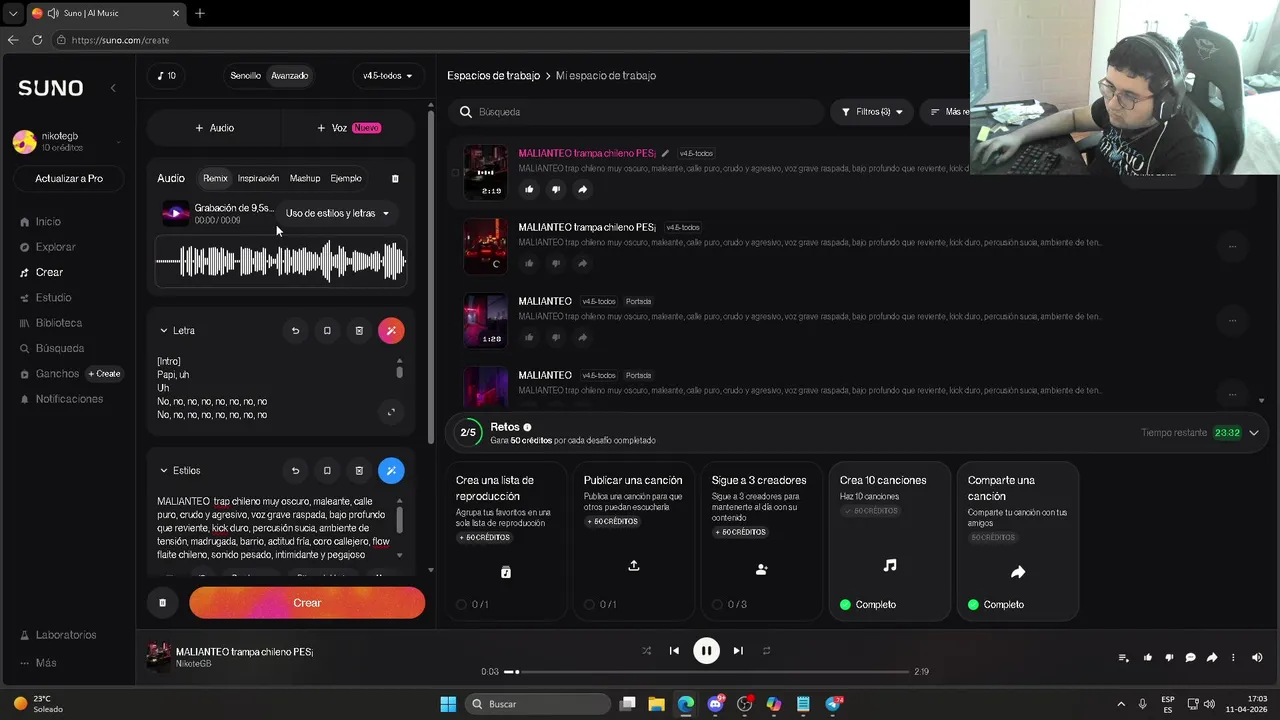Image resolution: width=1280 pixels, height=720 pixels.
Task: Switch to Avanzado mode
Action: pos(289,76)
